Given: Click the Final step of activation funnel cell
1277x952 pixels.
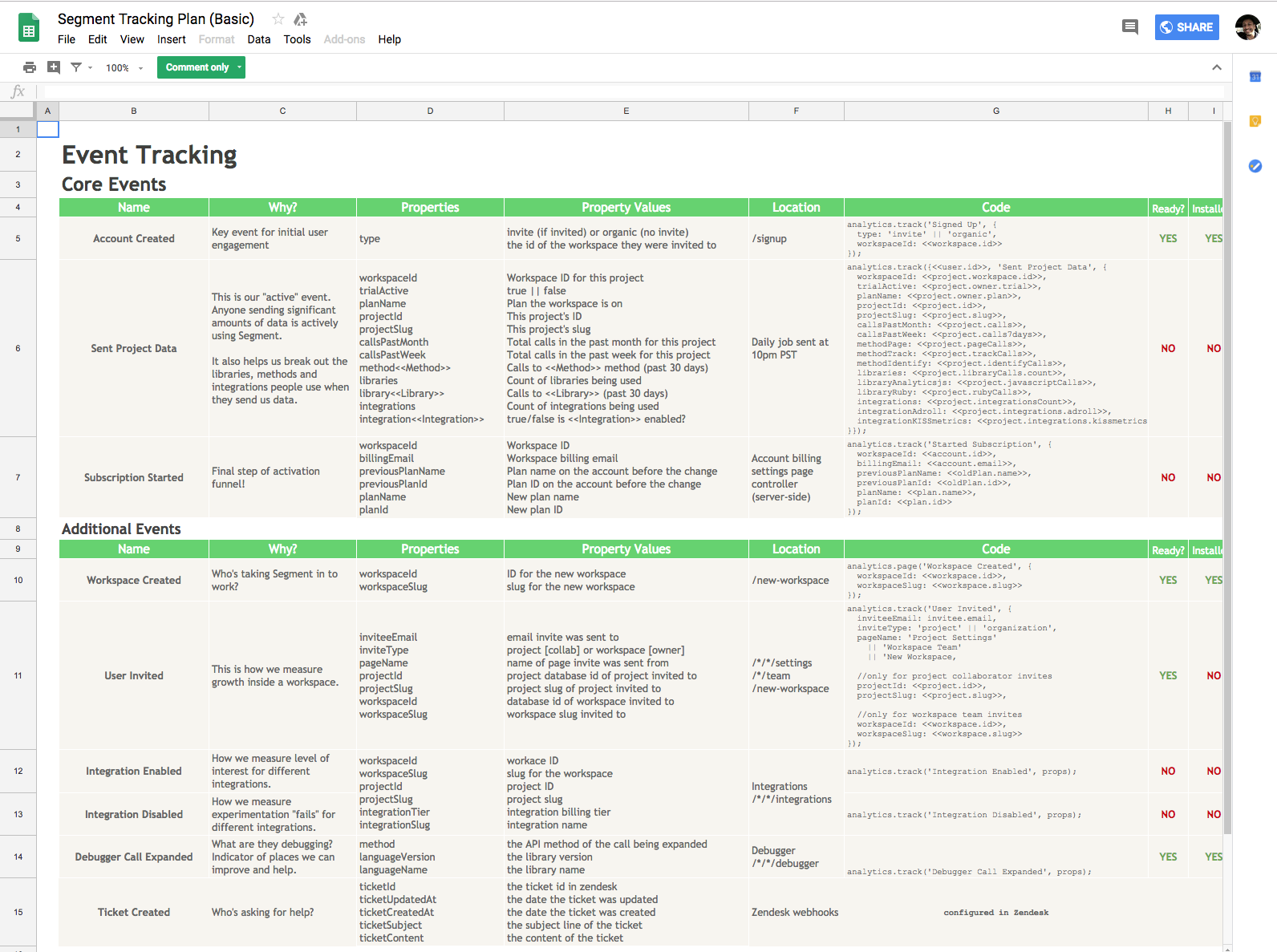Looking at the screenshot, I should [282, 477].
